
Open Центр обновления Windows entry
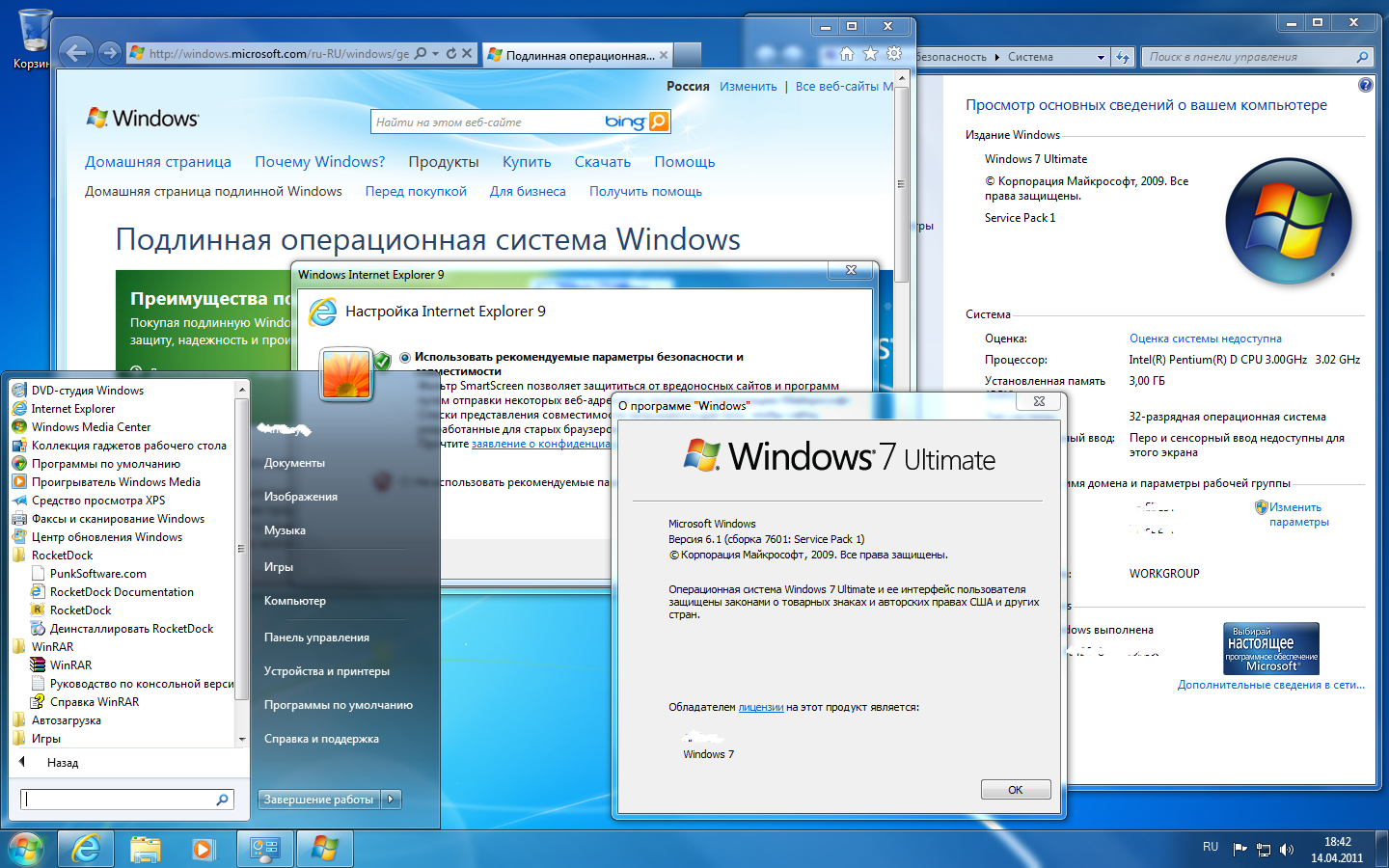coord(107,537)
